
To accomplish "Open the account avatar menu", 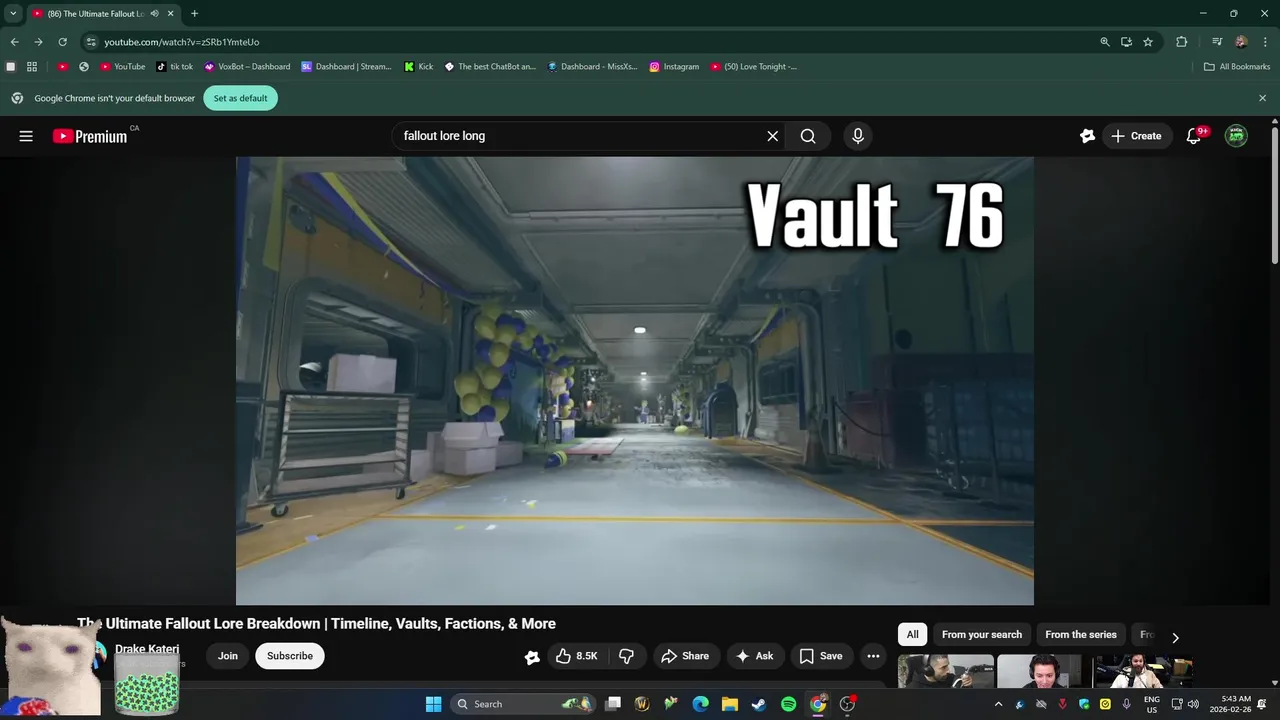I will [x=1236, y=136].
